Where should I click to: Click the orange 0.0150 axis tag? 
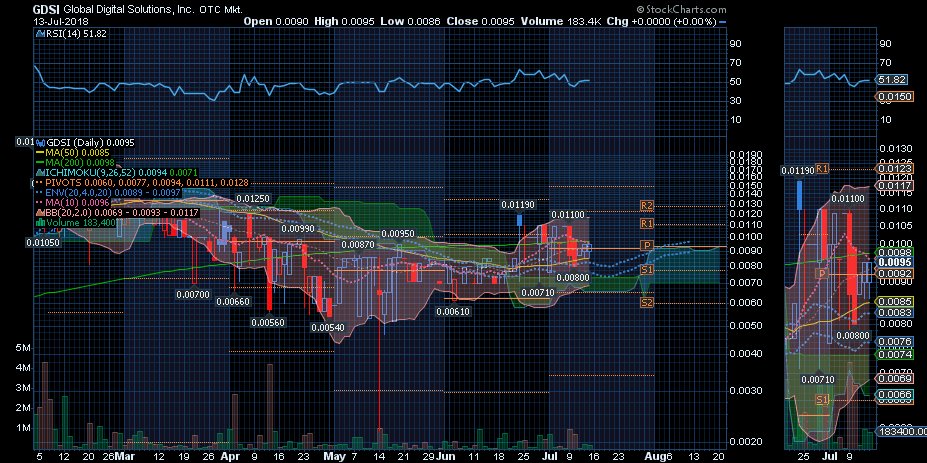pyautogui.click(x=892, y=96)
